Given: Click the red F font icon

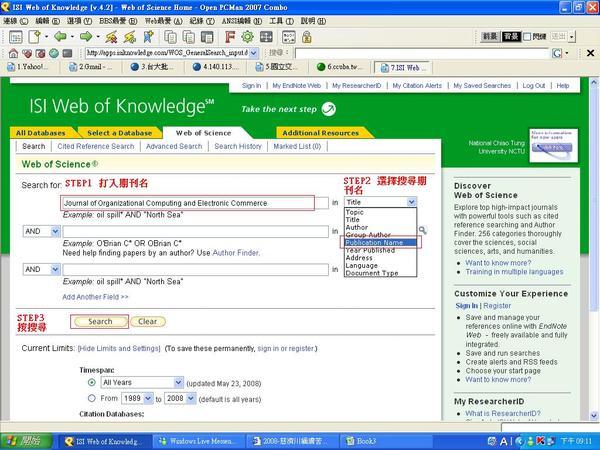Looking at the screenshot, I should [230, 37].
